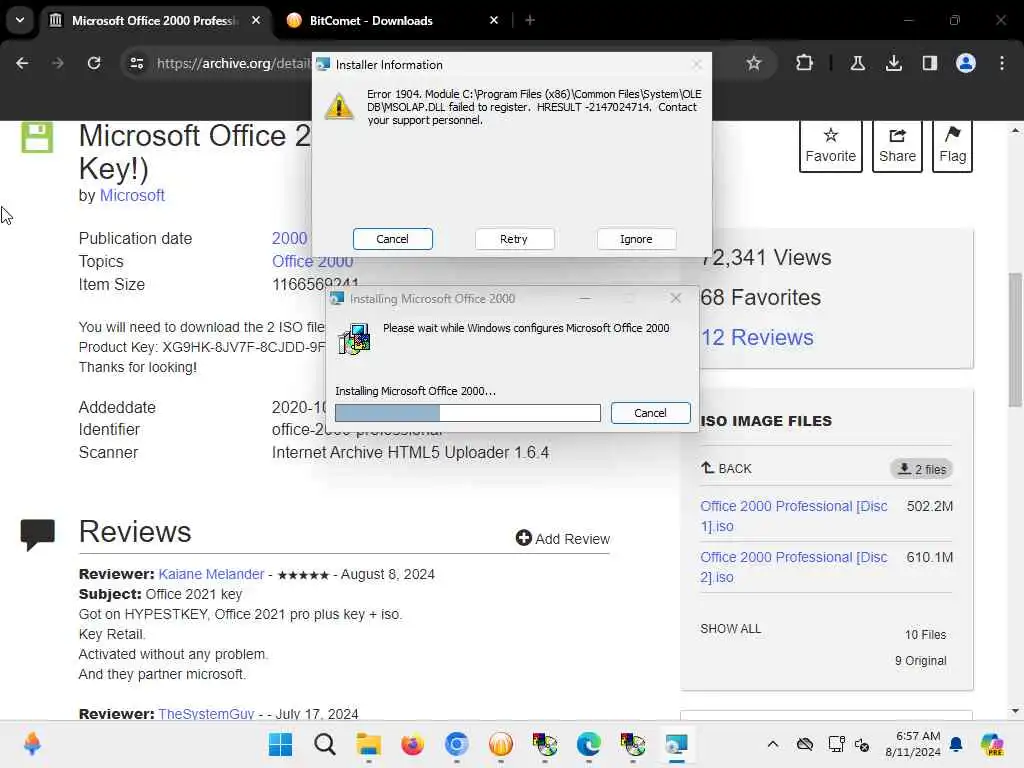Open the tab search dropdown arrow
Viewport: 1024px width, 768px height.
(x=20, y=20)
